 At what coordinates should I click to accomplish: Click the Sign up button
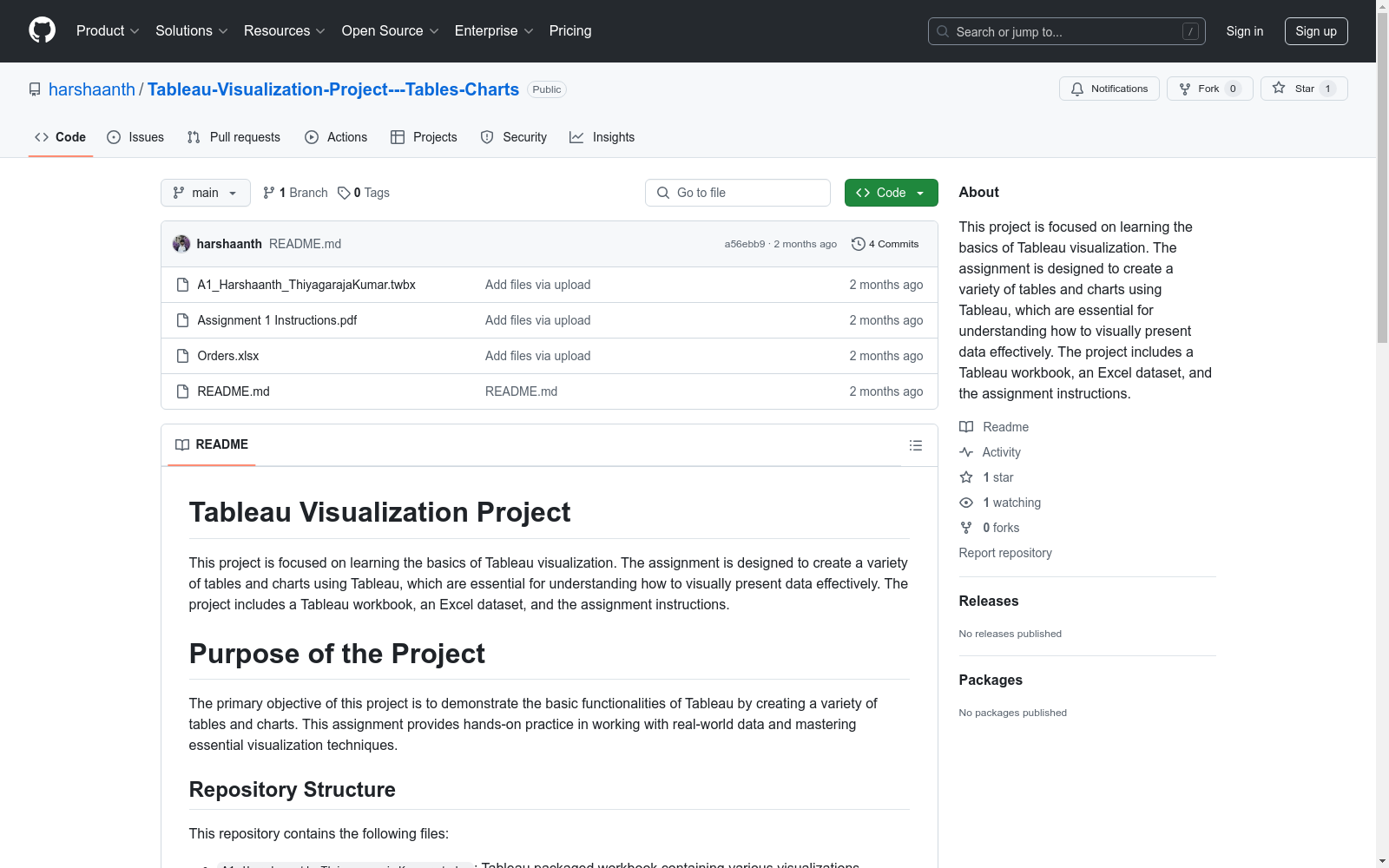[x=1316, y=31]
